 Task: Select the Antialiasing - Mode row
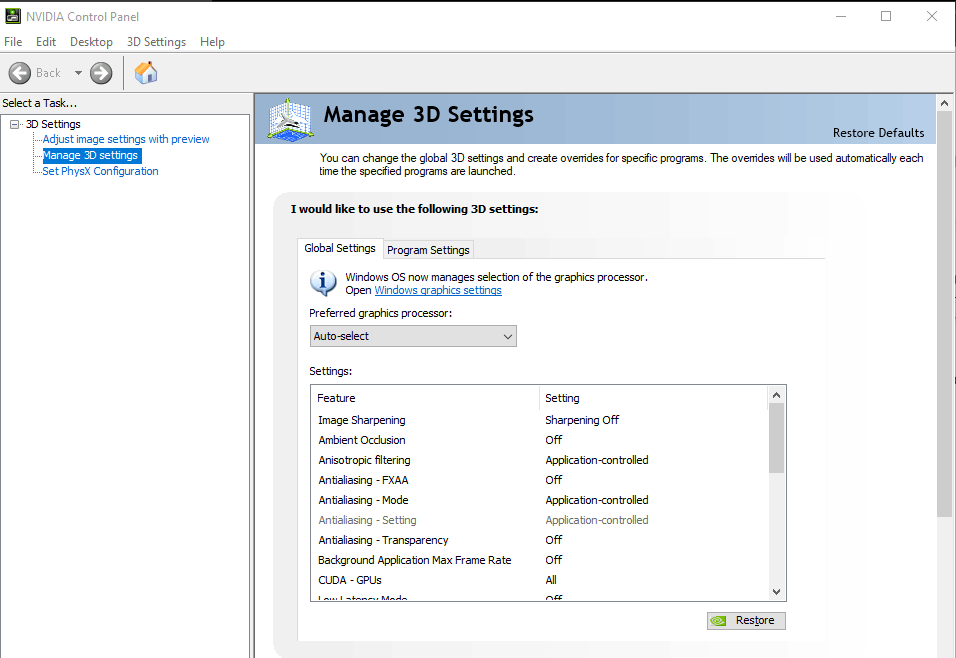coord(539,500)
